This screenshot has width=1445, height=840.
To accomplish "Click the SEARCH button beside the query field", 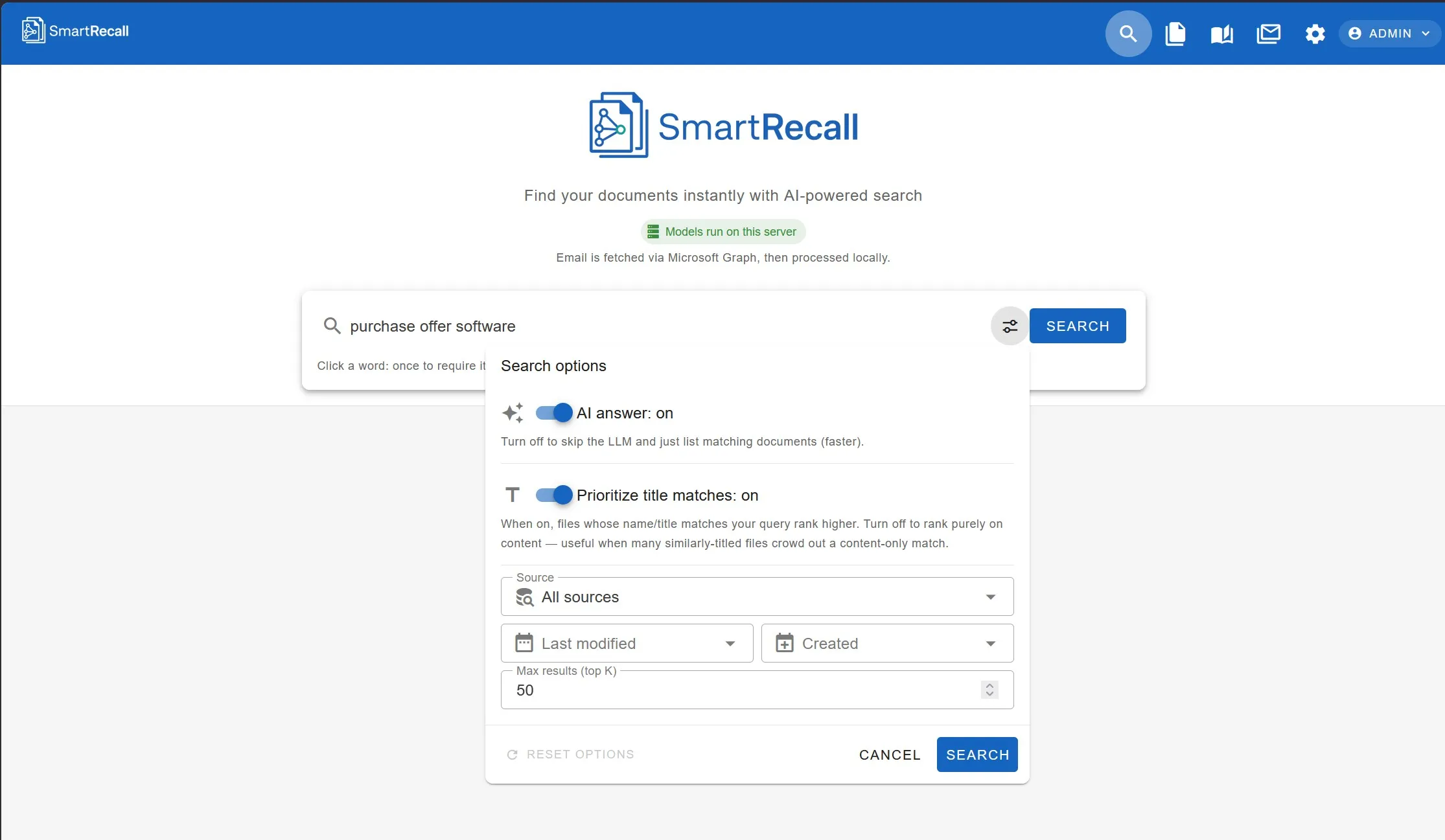I will point(1077,326).
